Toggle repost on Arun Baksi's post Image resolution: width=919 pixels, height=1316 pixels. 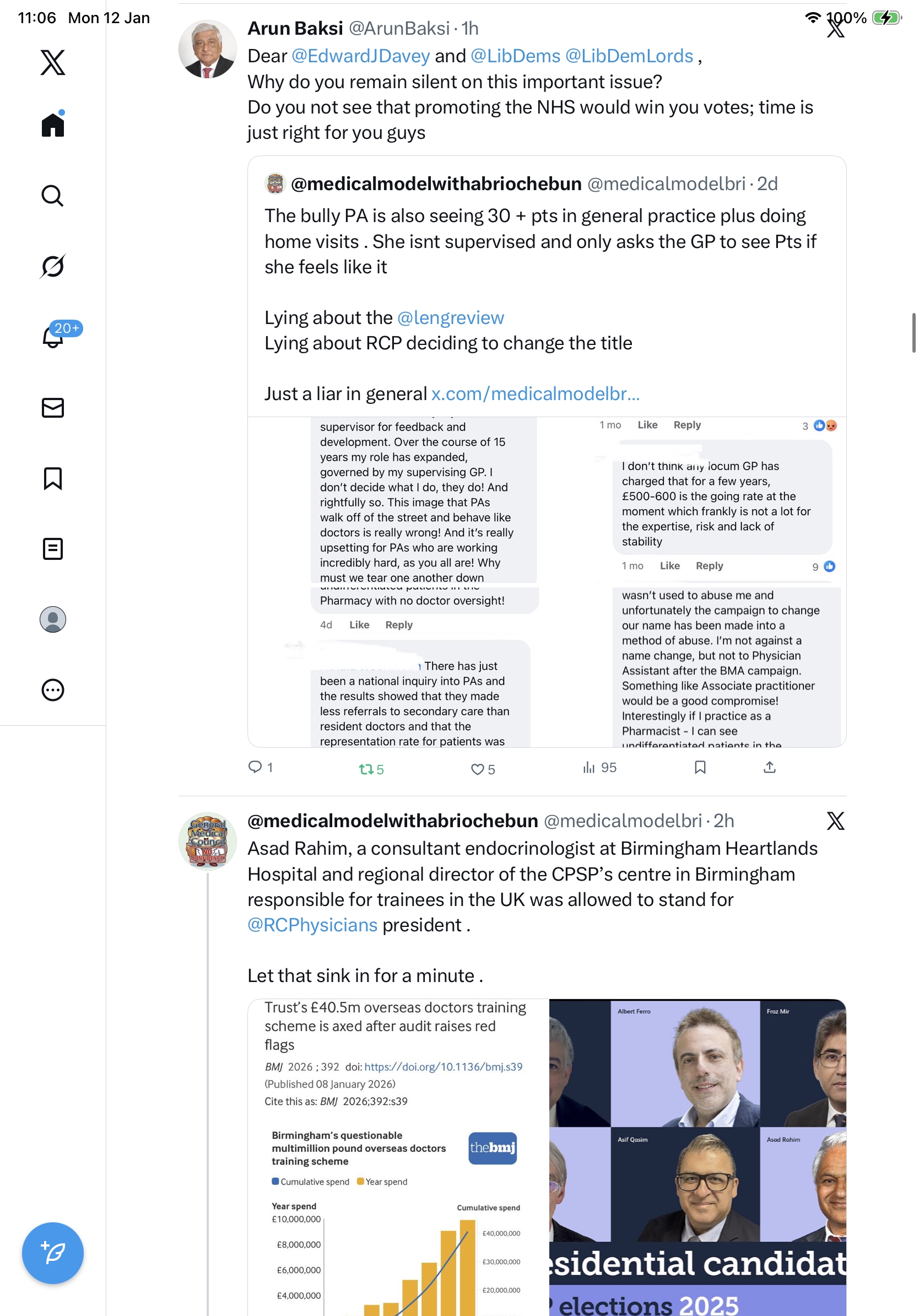pos(366,769)
